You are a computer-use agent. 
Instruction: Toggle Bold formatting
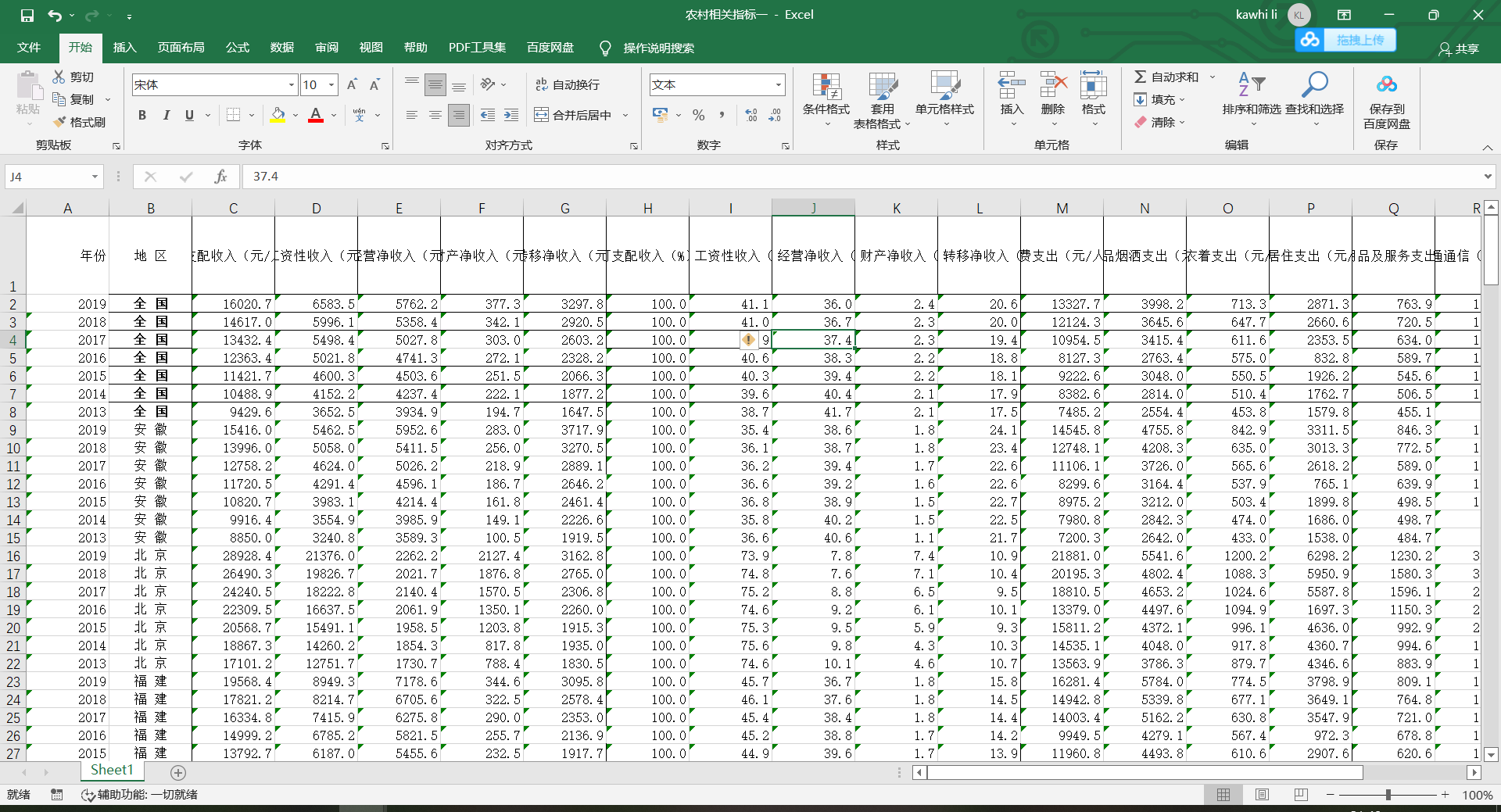coord(142,115)
